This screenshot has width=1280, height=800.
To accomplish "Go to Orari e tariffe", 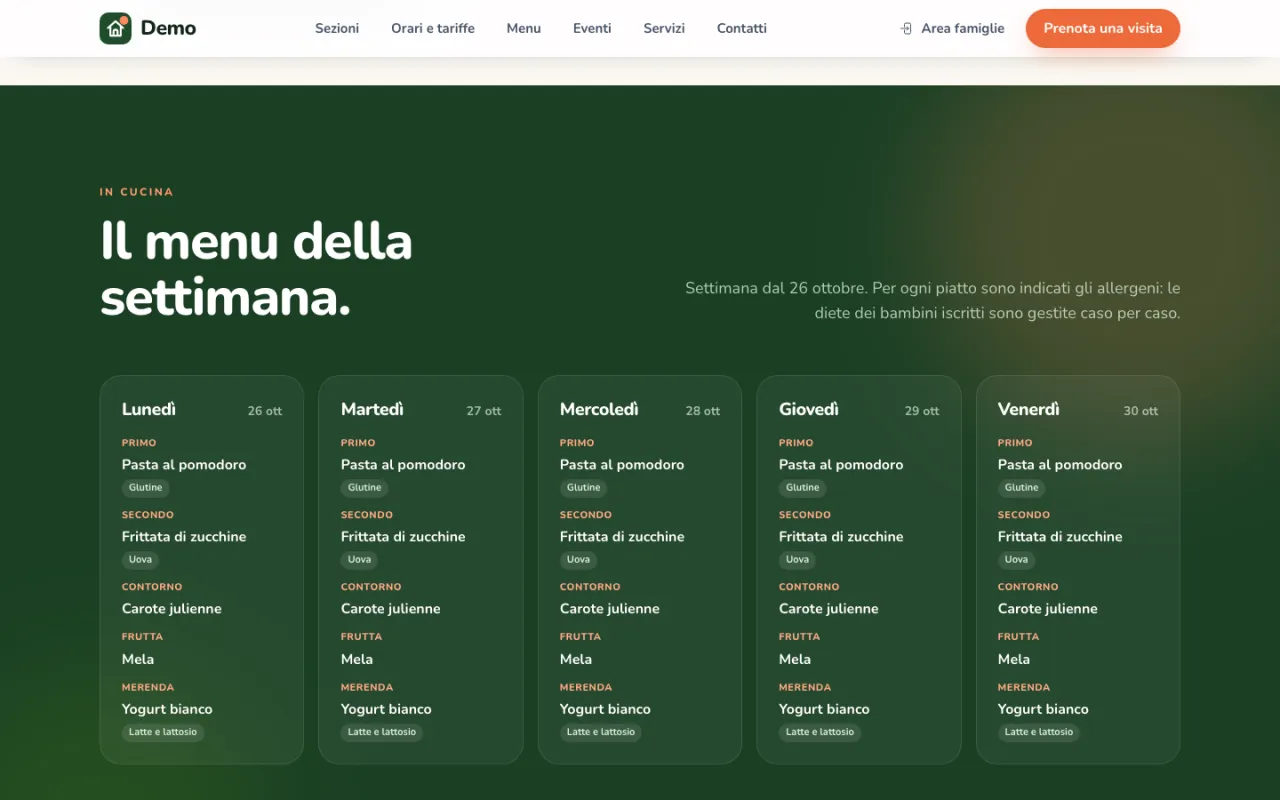I will (433, 28).
